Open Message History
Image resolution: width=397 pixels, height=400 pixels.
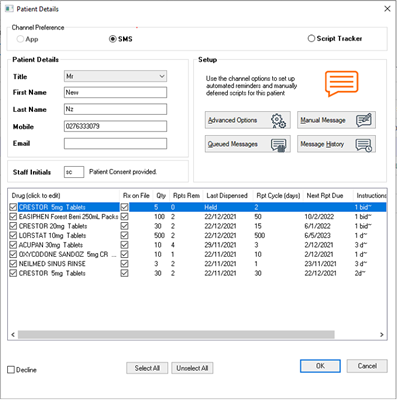(x=336, y=144)
